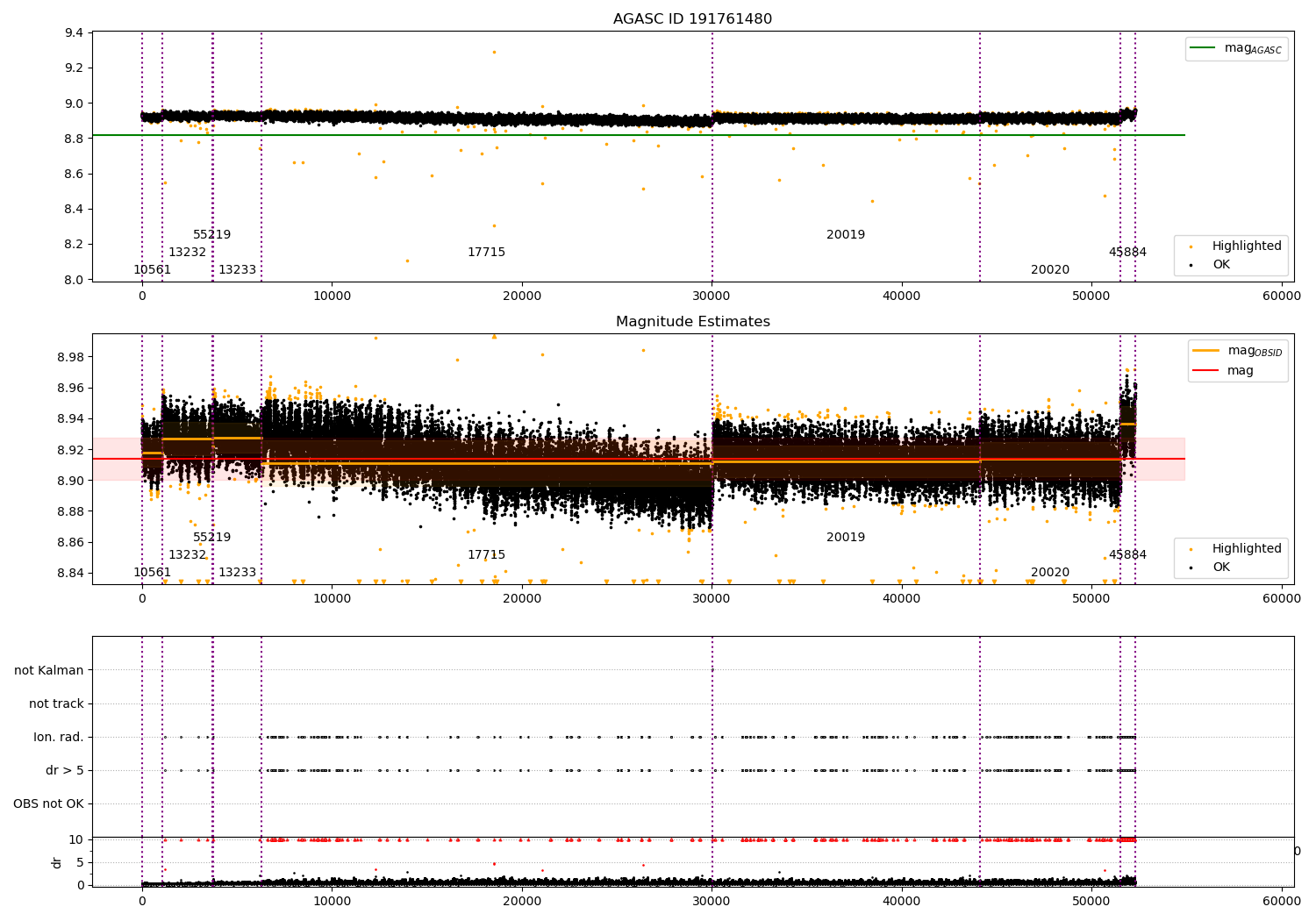Click the 'not Kalman' axis label
Image resolution: width=1316 pixels, height=921 pixels.
coord(49,670)
